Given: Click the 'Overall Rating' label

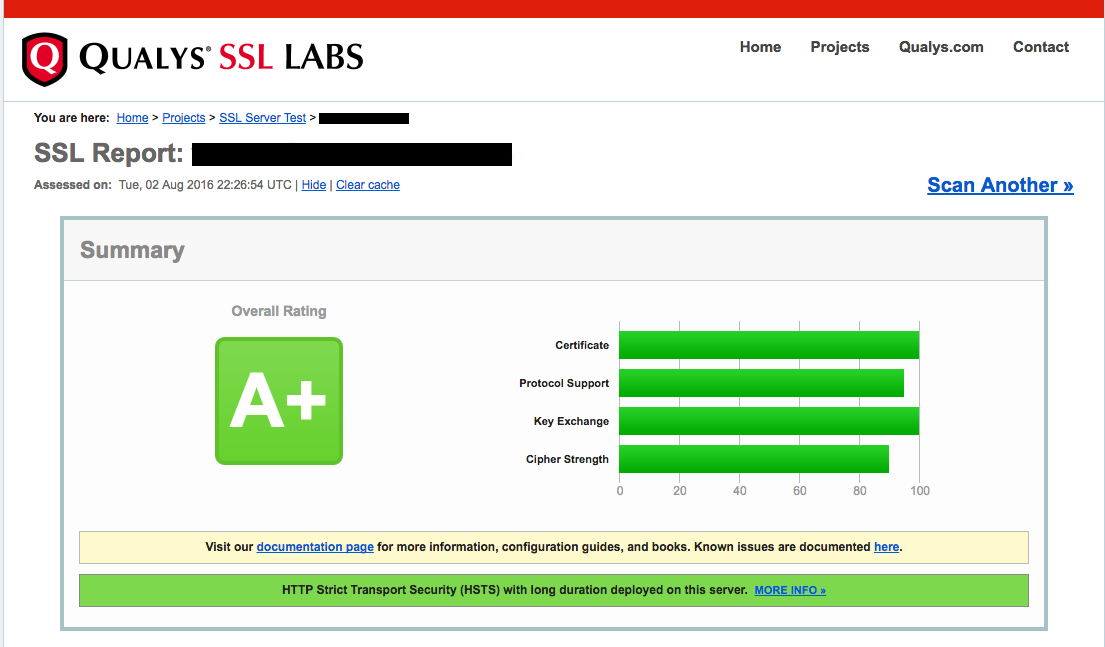Looking at the screenshot, I should pyautogui.click(x=279, y=312).
